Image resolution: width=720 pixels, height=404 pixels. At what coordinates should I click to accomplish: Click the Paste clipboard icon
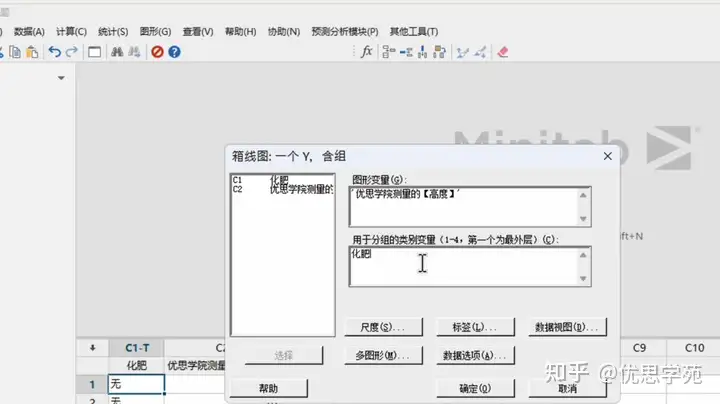click(32, 52)
